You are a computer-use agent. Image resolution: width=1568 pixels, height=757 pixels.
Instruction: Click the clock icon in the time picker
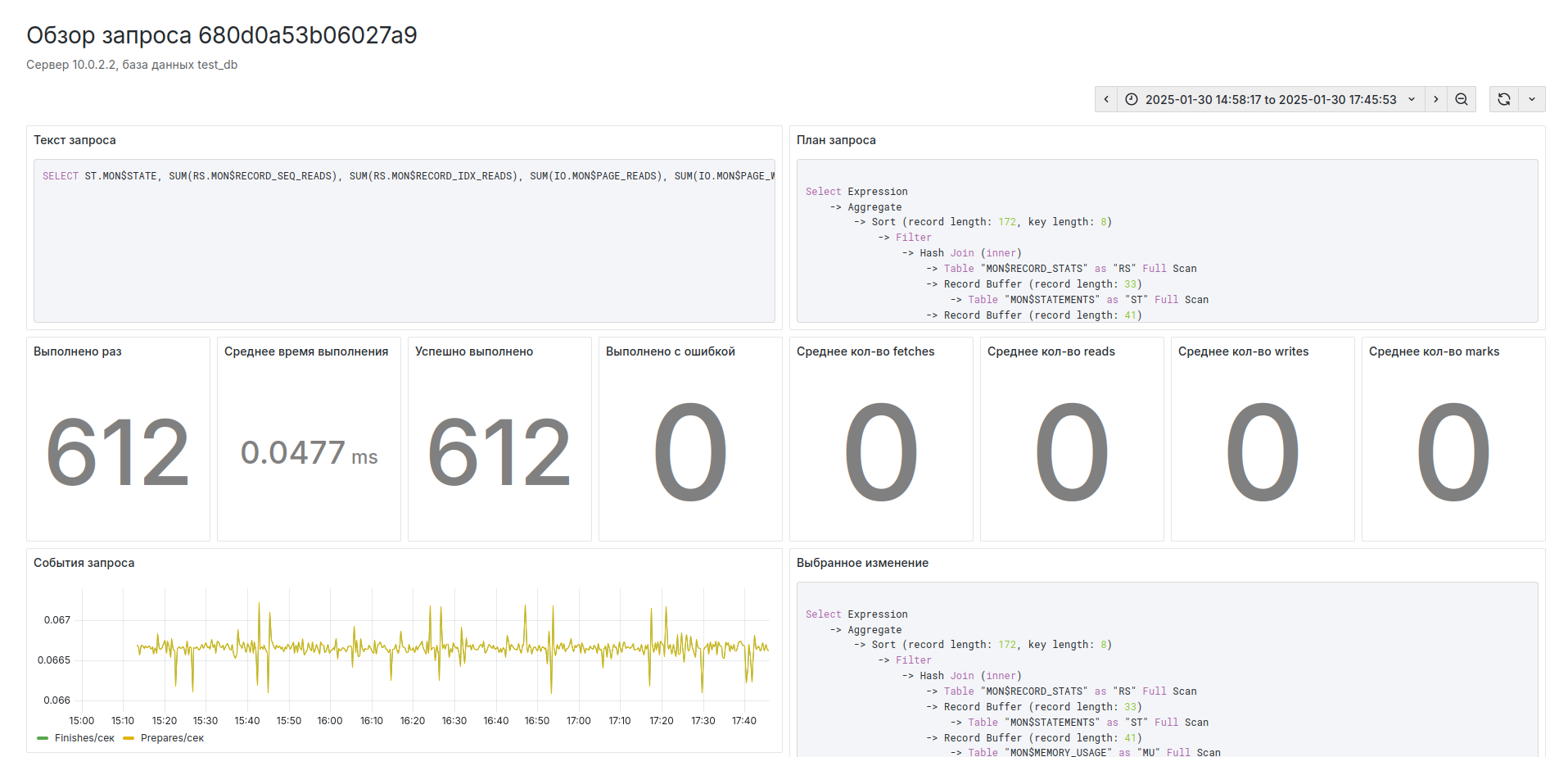click(x=1131, y=98)
